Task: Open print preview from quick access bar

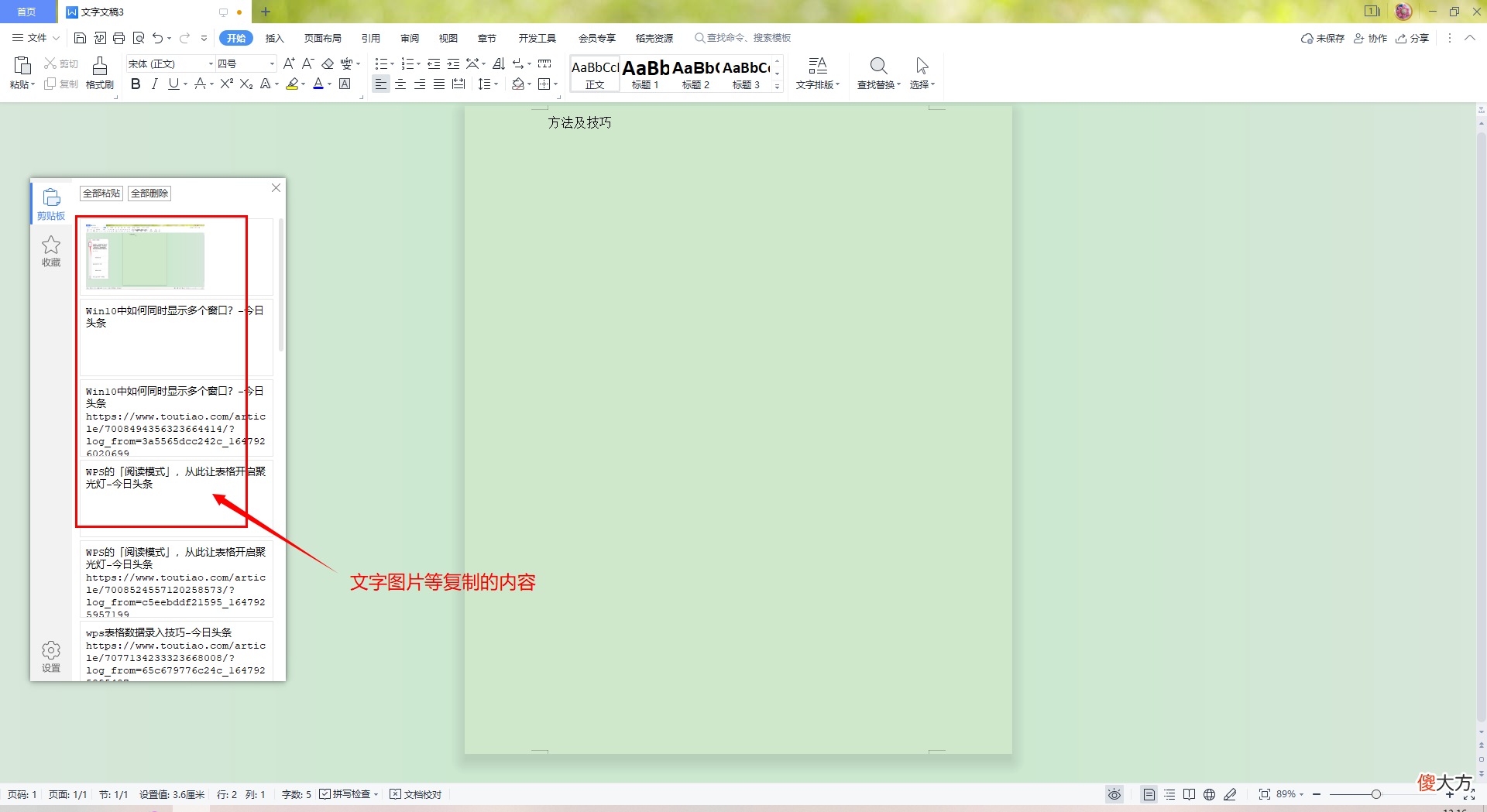Action: point(139,38)
